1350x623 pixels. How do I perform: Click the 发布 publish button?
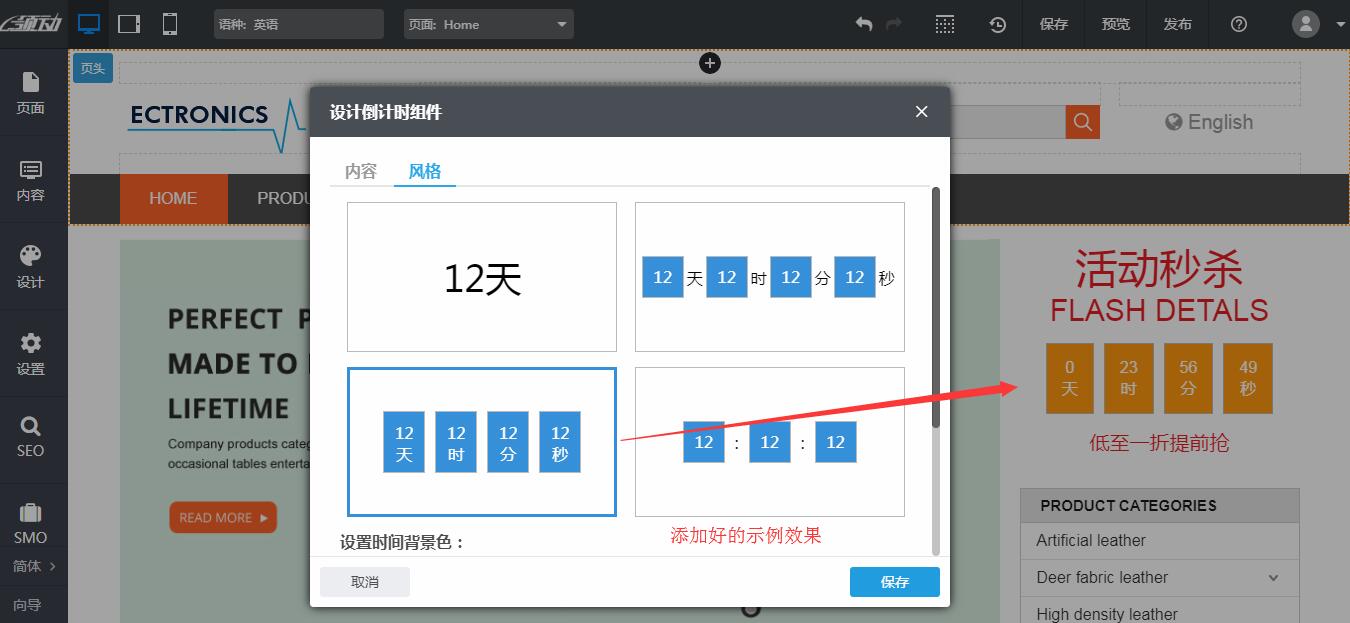[x=1178, y=23]
